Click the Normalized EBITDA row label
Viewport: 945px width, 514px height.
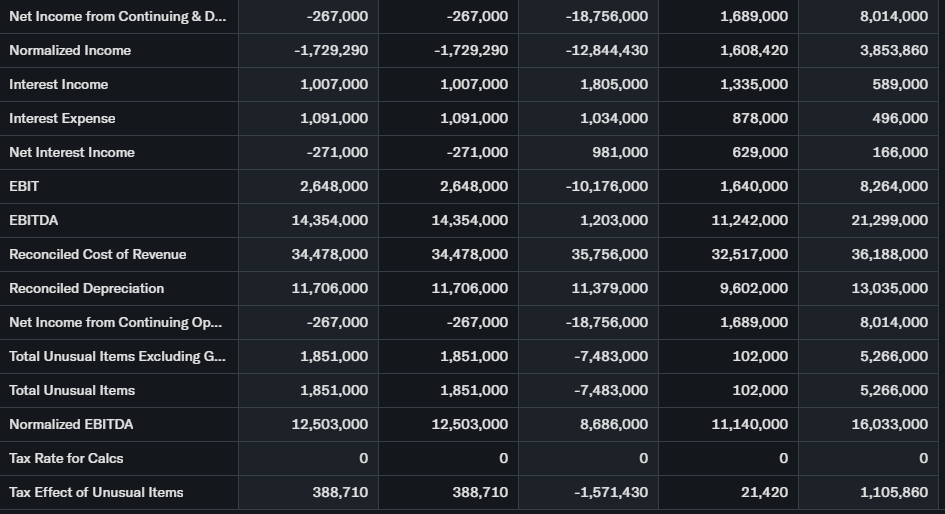pos(71,424)
